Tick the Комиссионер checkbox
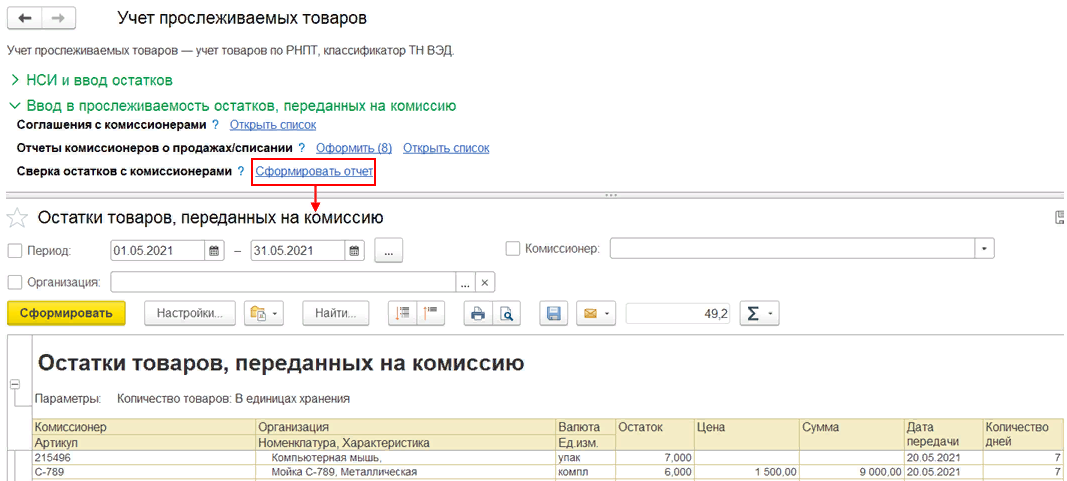 tap(513, 249)
